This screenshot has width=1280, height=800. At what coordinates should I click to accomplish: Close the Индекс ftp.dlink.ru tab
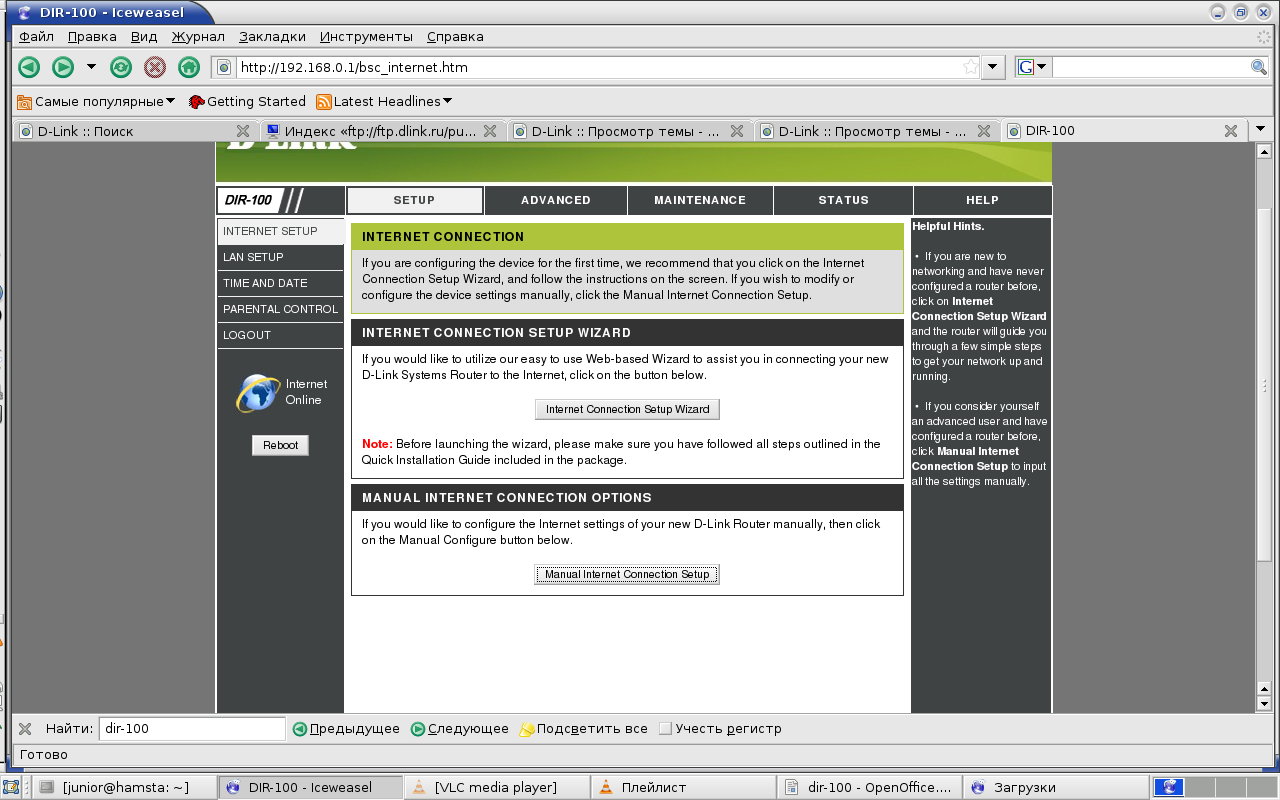(x=489, y=131)
